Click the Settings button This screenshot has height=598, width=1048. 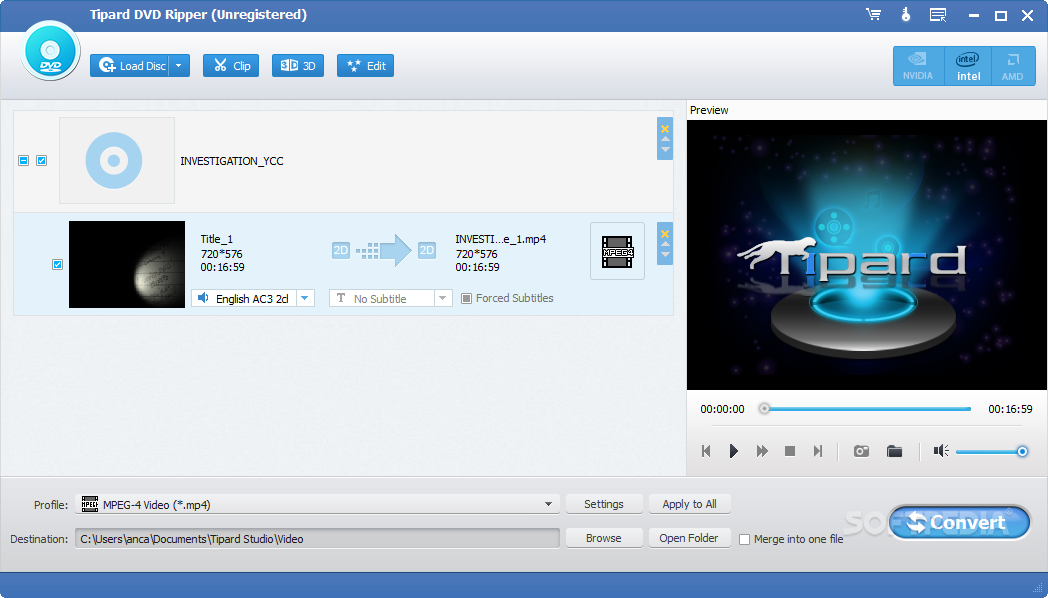tap(604, 504)
